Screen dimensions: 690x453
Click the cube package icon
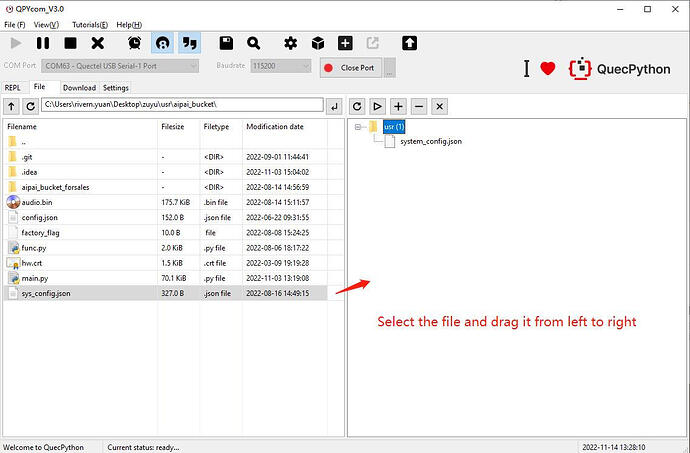click(x=318, y=43)
